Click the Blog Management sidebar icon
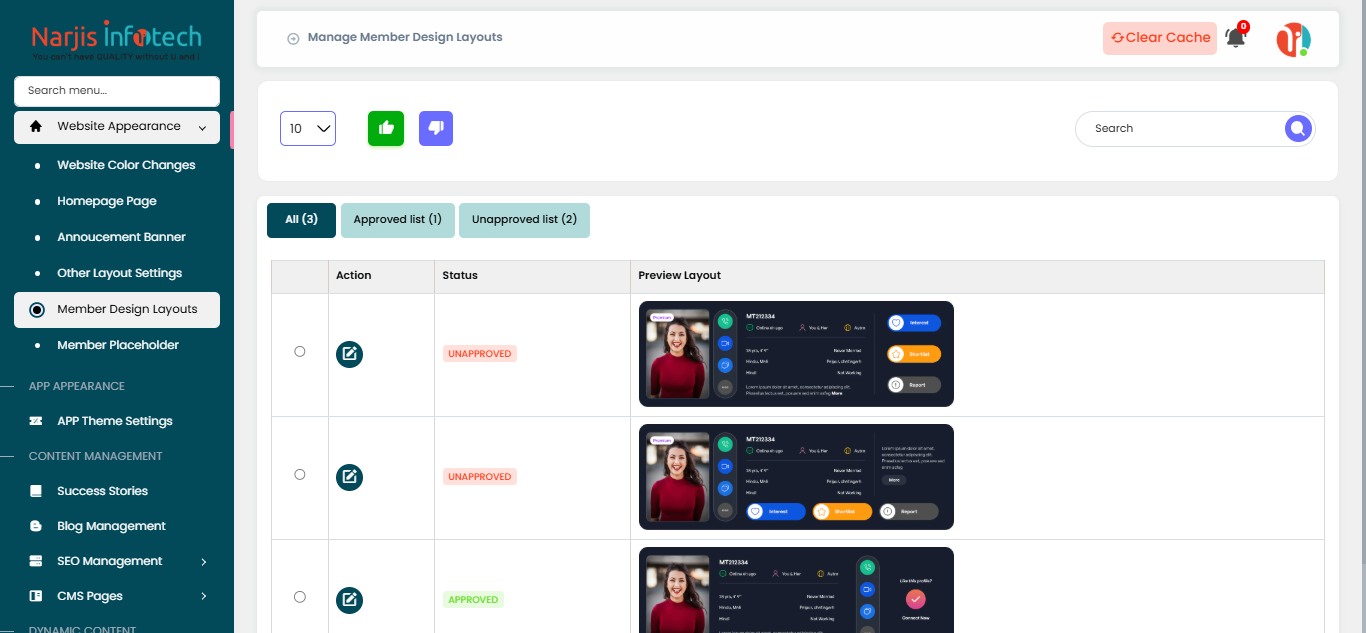Screen dimensions: 1366x633 [x=37, y=526]
